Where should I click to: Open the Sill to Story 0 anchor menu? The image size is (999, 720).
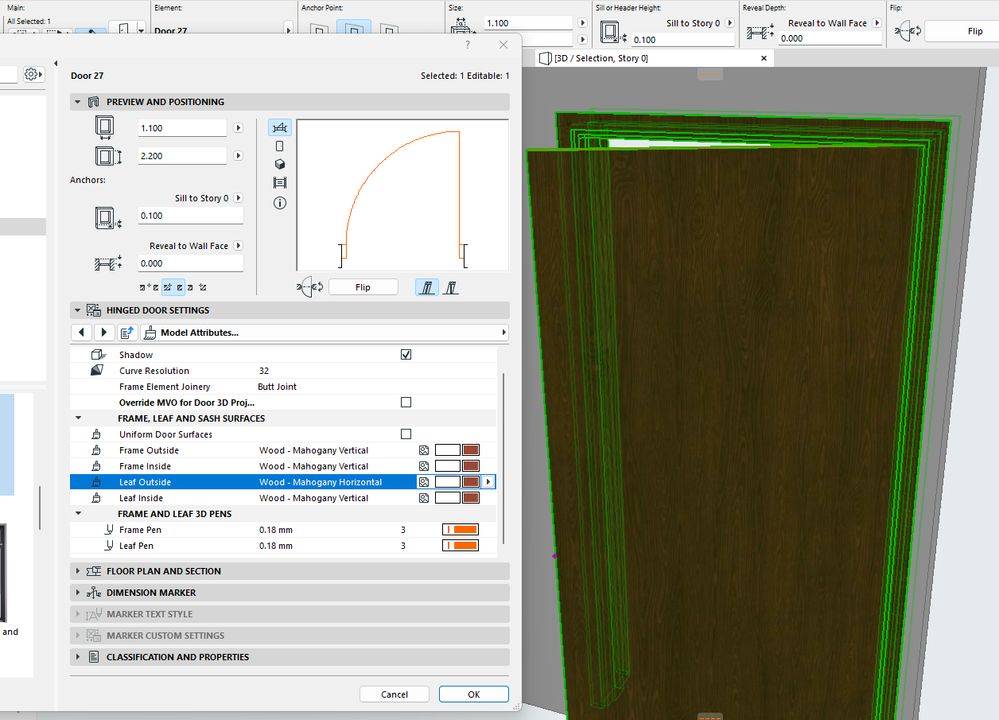click(x=238, y=198)
